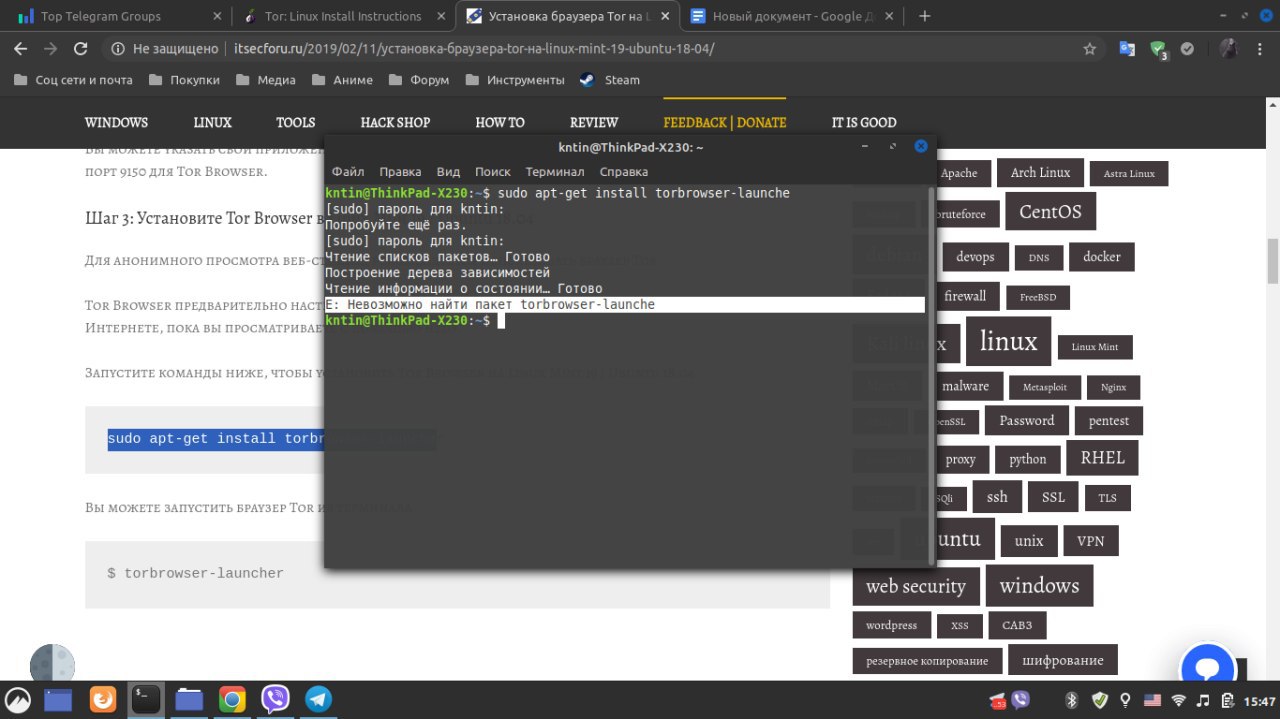
Task: Close the Новый документ tab
Action: 890,16
